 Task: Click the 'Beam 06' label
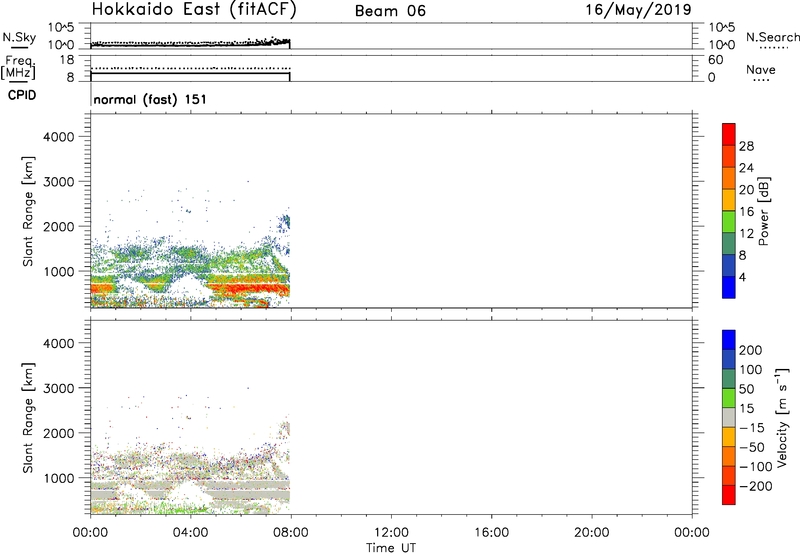[x=390, y=11]
